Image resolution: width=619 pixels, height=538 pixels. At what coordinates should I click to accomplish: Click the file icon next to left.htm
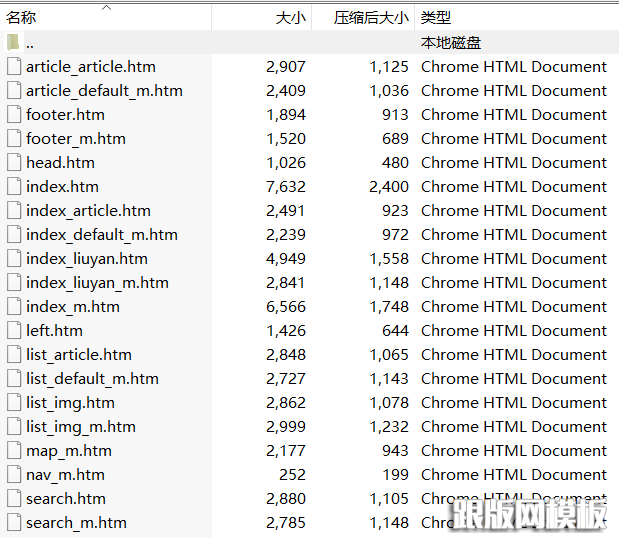click(13, 331)
